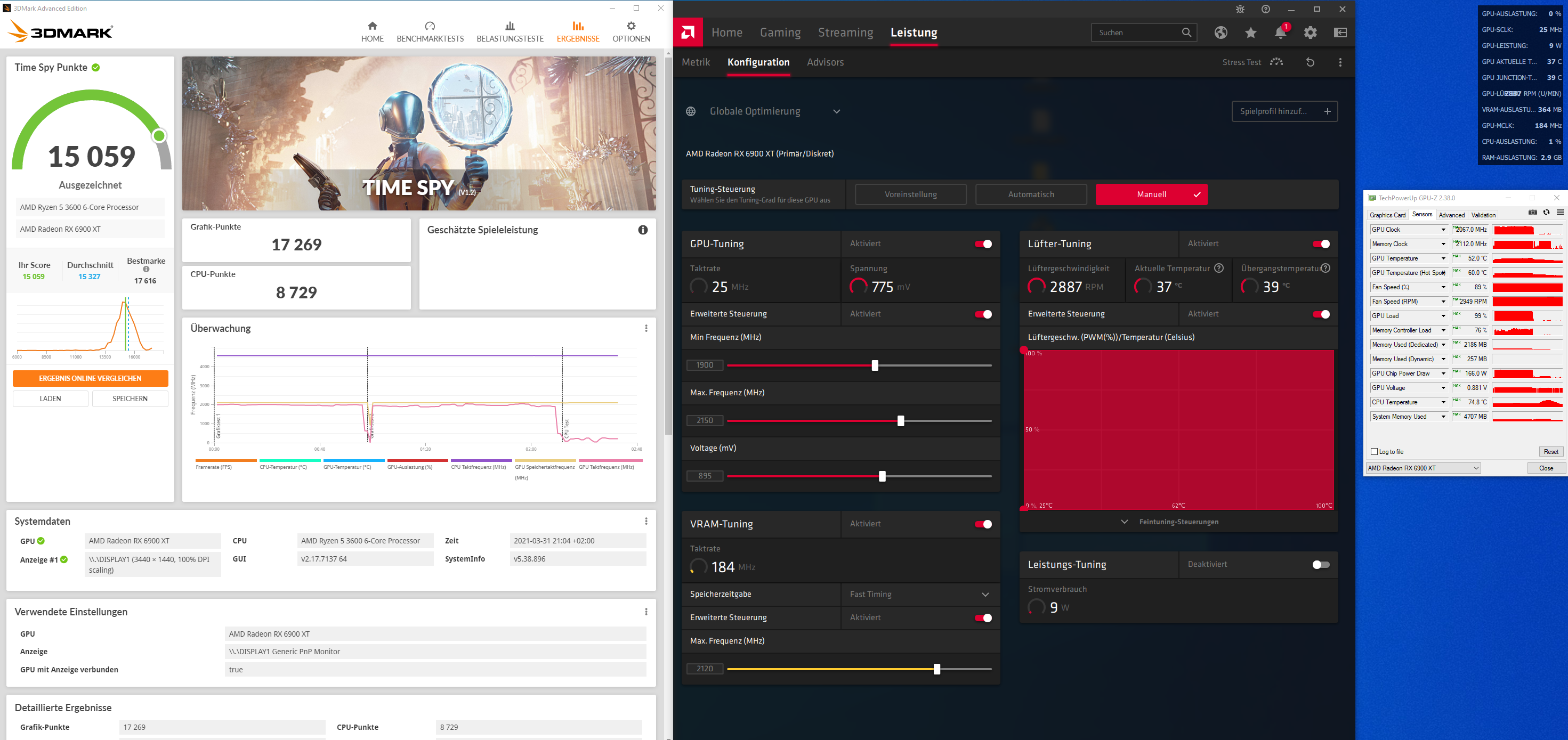Click the reset tuning arrow icon

pos(1310,62)
